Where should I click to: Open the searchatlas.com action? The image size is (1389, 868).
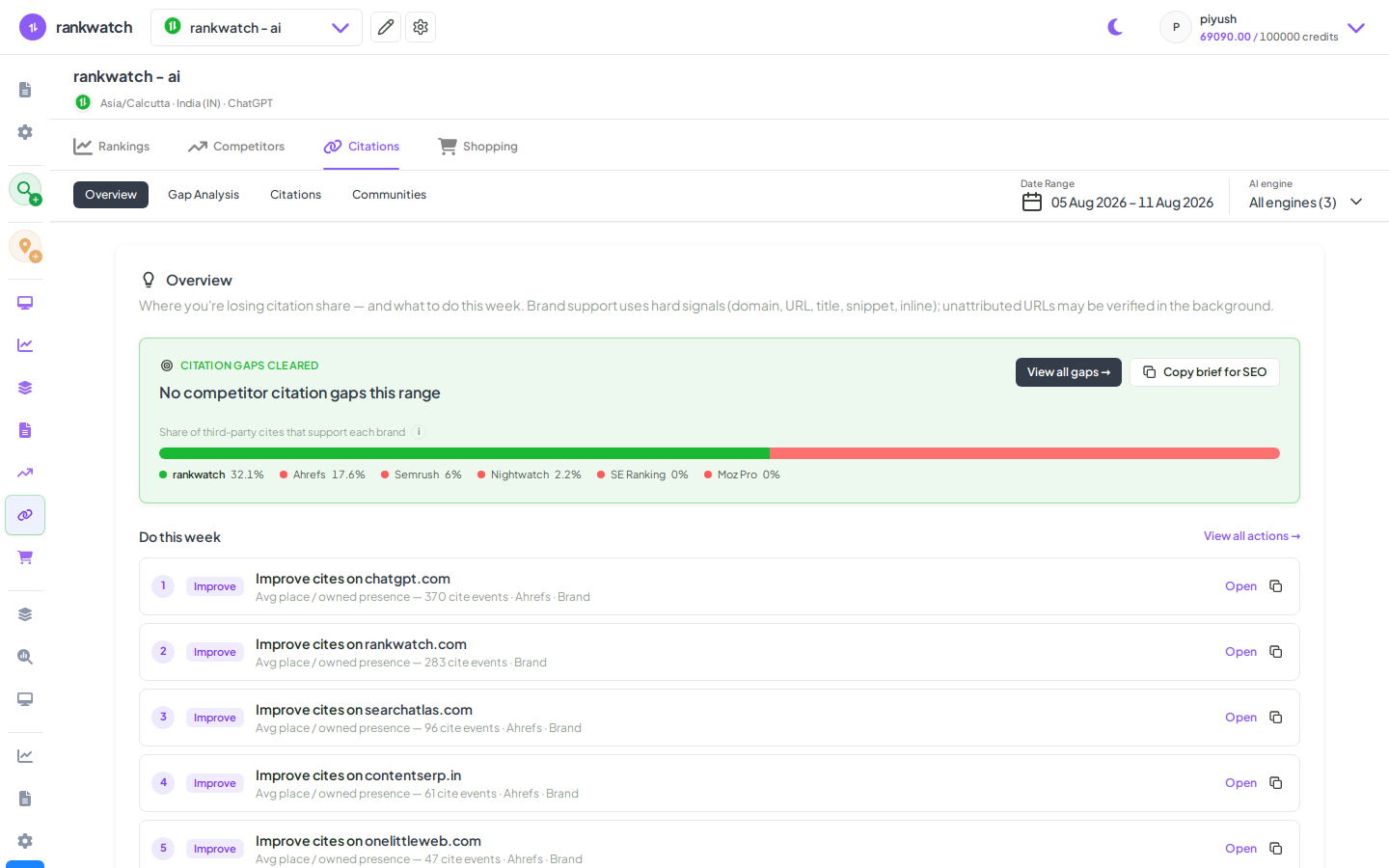point(1240,718)
